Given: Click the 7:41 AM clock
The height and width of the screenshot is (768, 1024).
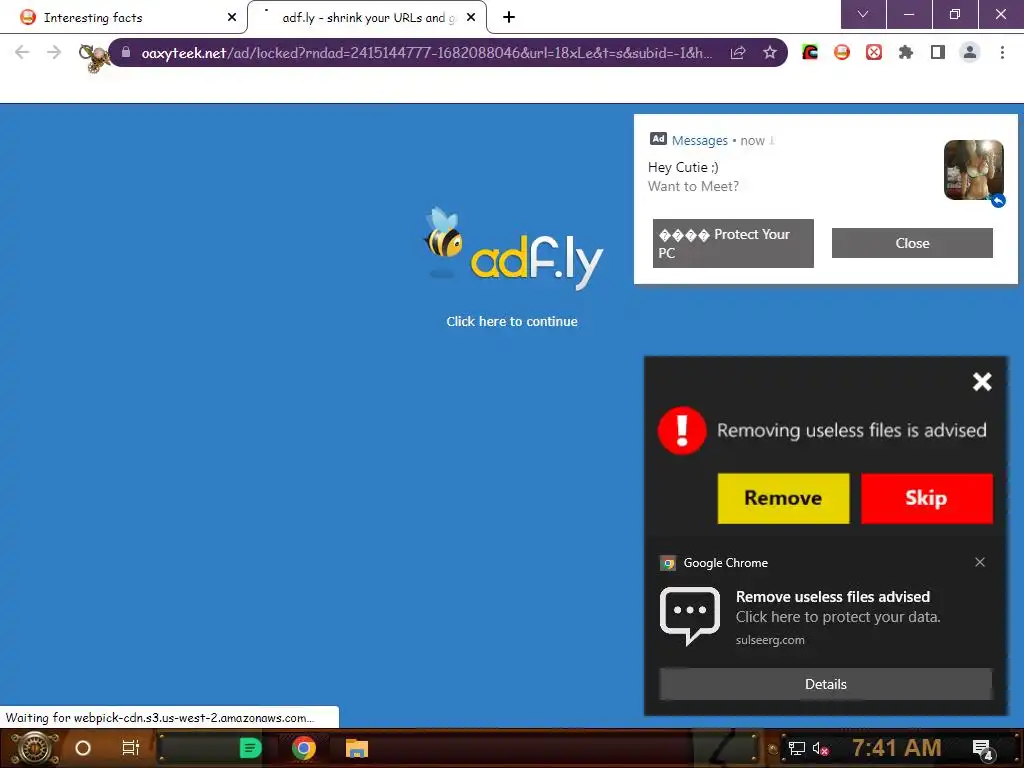Looking at the screenshot, I should pos(897,747).
